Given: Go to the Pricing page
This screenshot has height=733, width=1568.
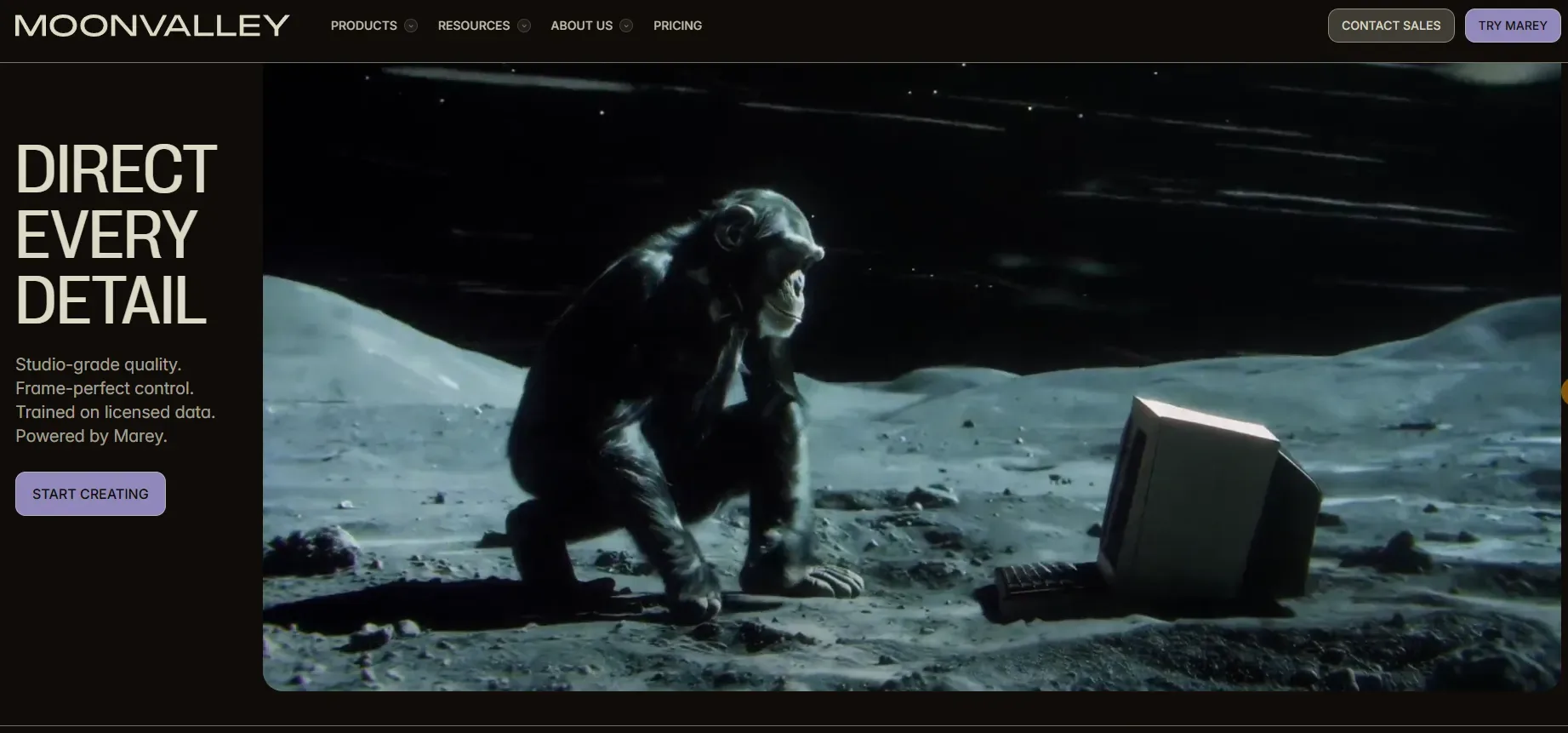Looking at the screenshot, I should 677,26.
